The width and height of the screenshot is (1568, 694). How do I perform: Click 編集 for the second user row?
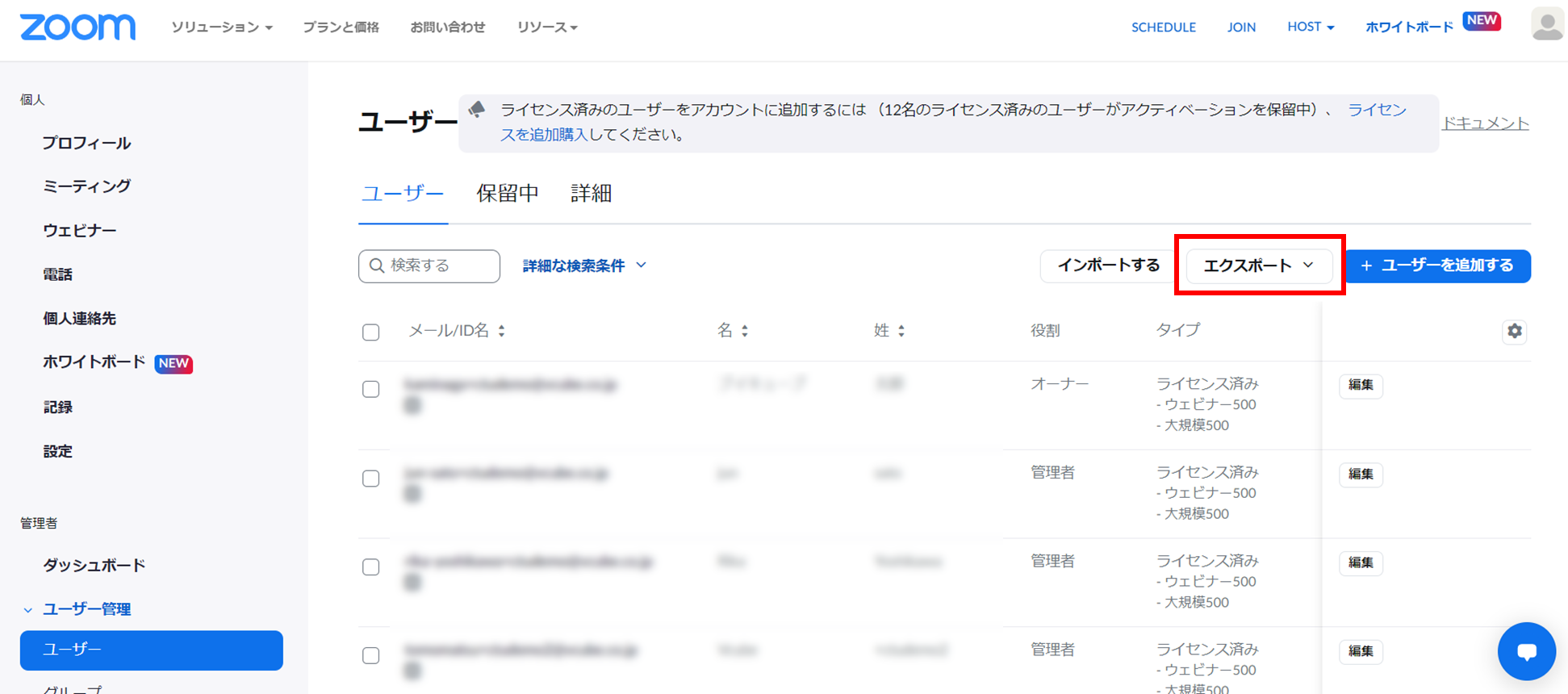click(1361, 475)
